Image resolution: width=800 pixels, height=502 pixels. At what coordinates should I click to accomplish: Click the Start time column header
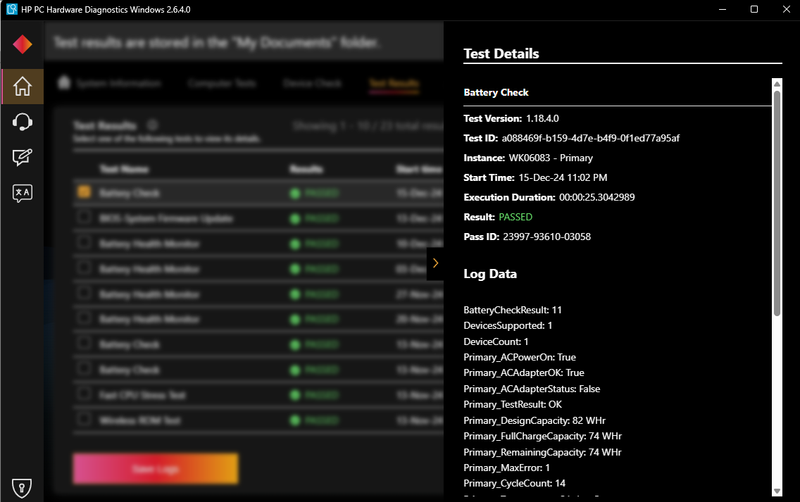click(x=419, y=169)
